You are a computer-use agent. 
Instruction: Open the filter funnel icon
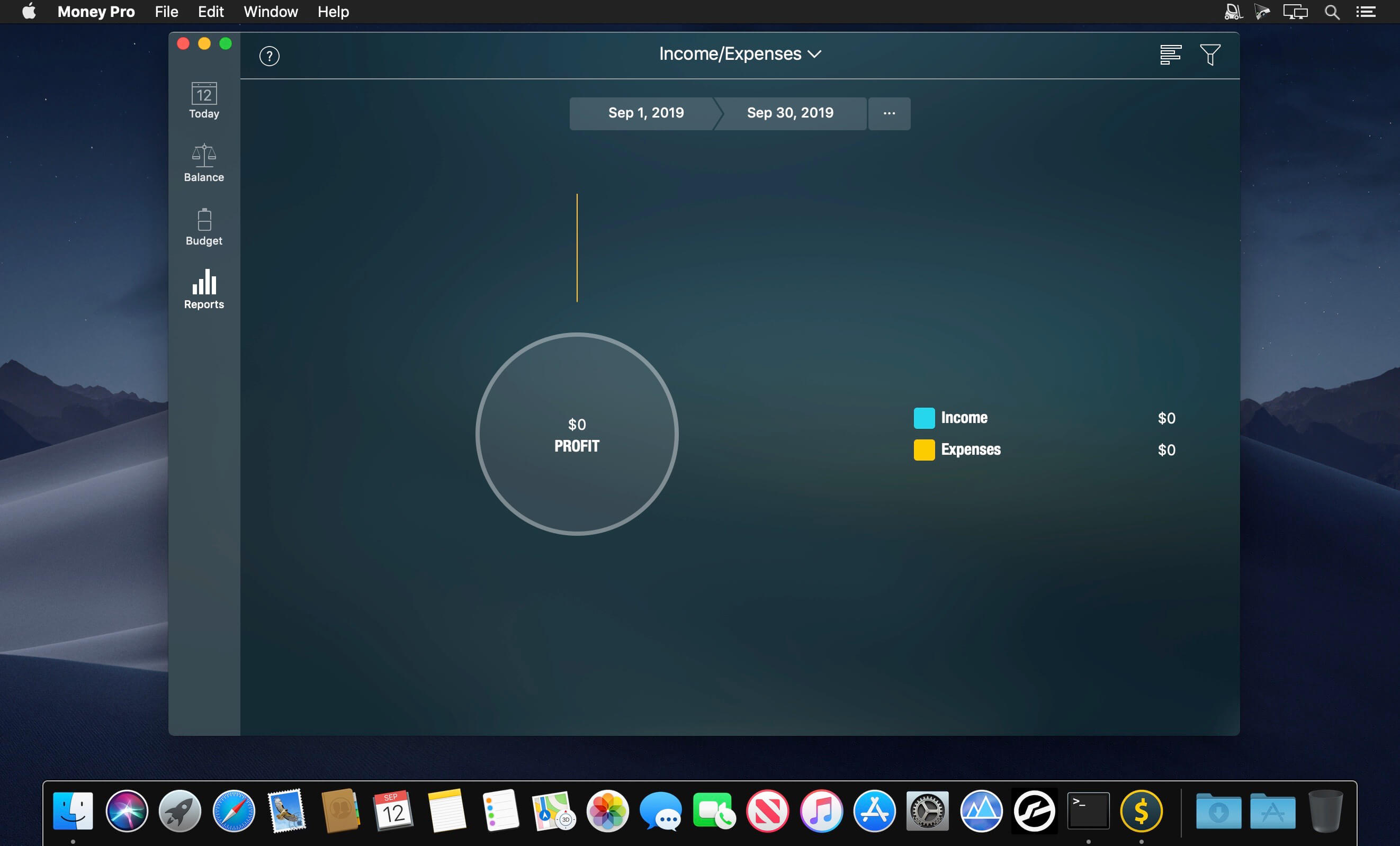[1210, 55]
